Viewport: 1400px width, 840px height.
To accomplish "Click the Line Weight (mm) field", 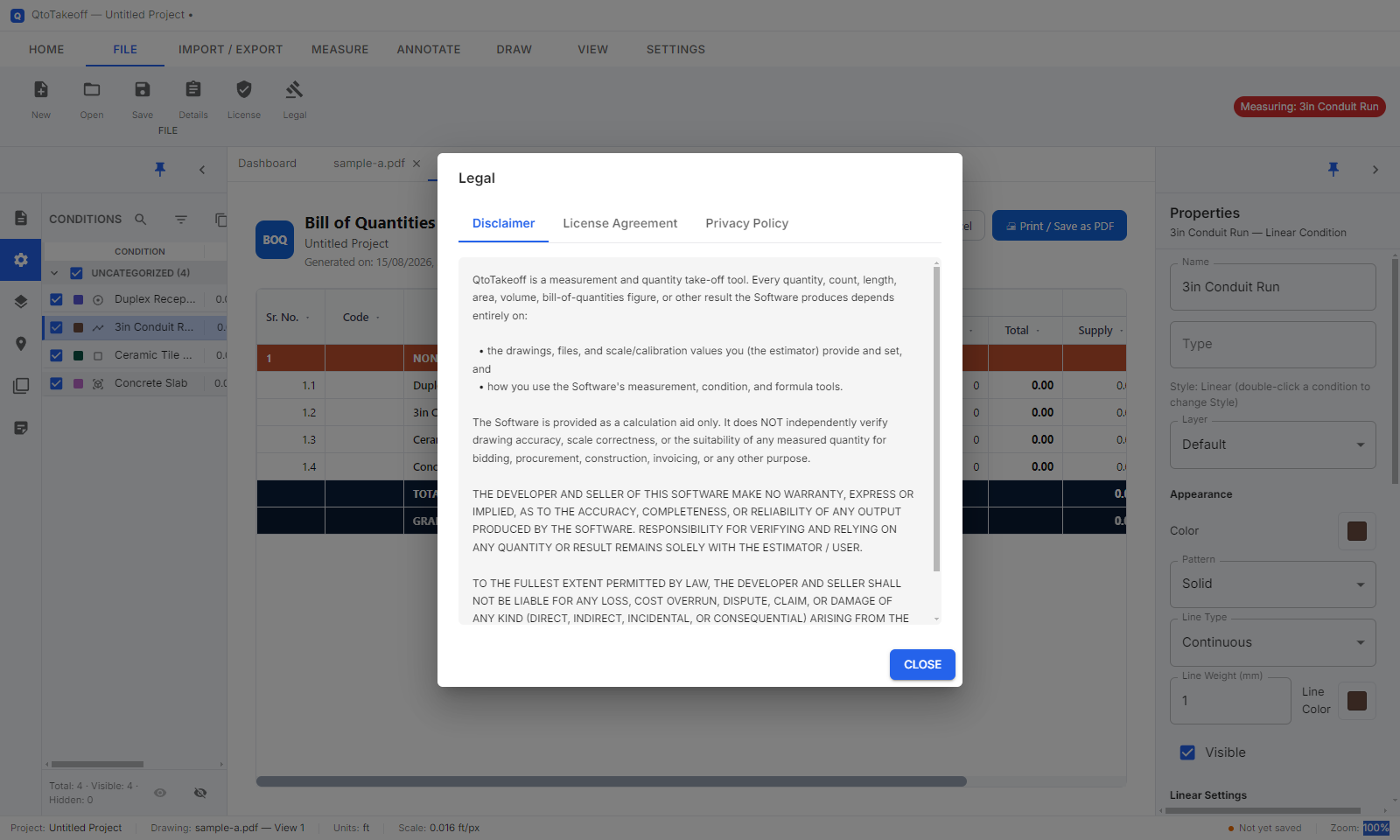I will click(x=1230, y=701).
